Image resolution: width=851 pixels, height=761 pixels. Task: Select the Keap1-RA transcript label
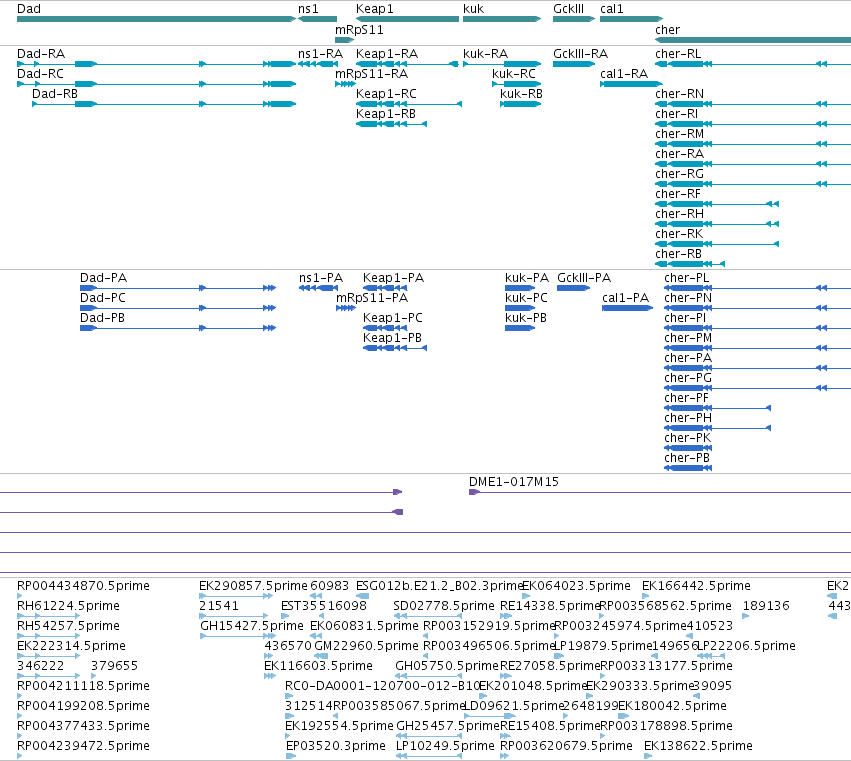[x=387, y=54]
